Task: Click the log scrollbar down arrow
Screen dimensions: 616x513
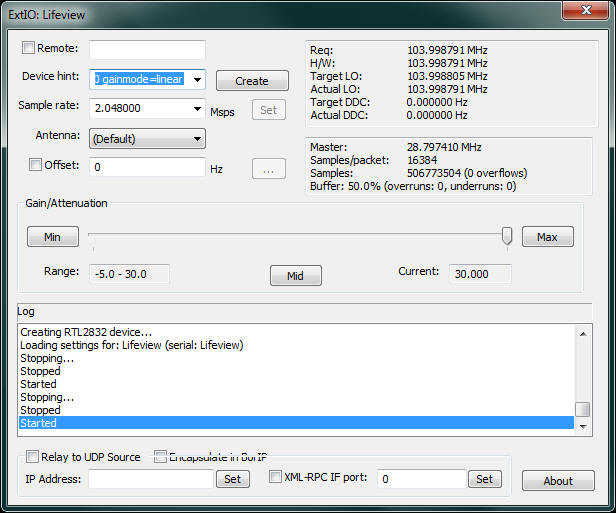Action: (583, 427)
